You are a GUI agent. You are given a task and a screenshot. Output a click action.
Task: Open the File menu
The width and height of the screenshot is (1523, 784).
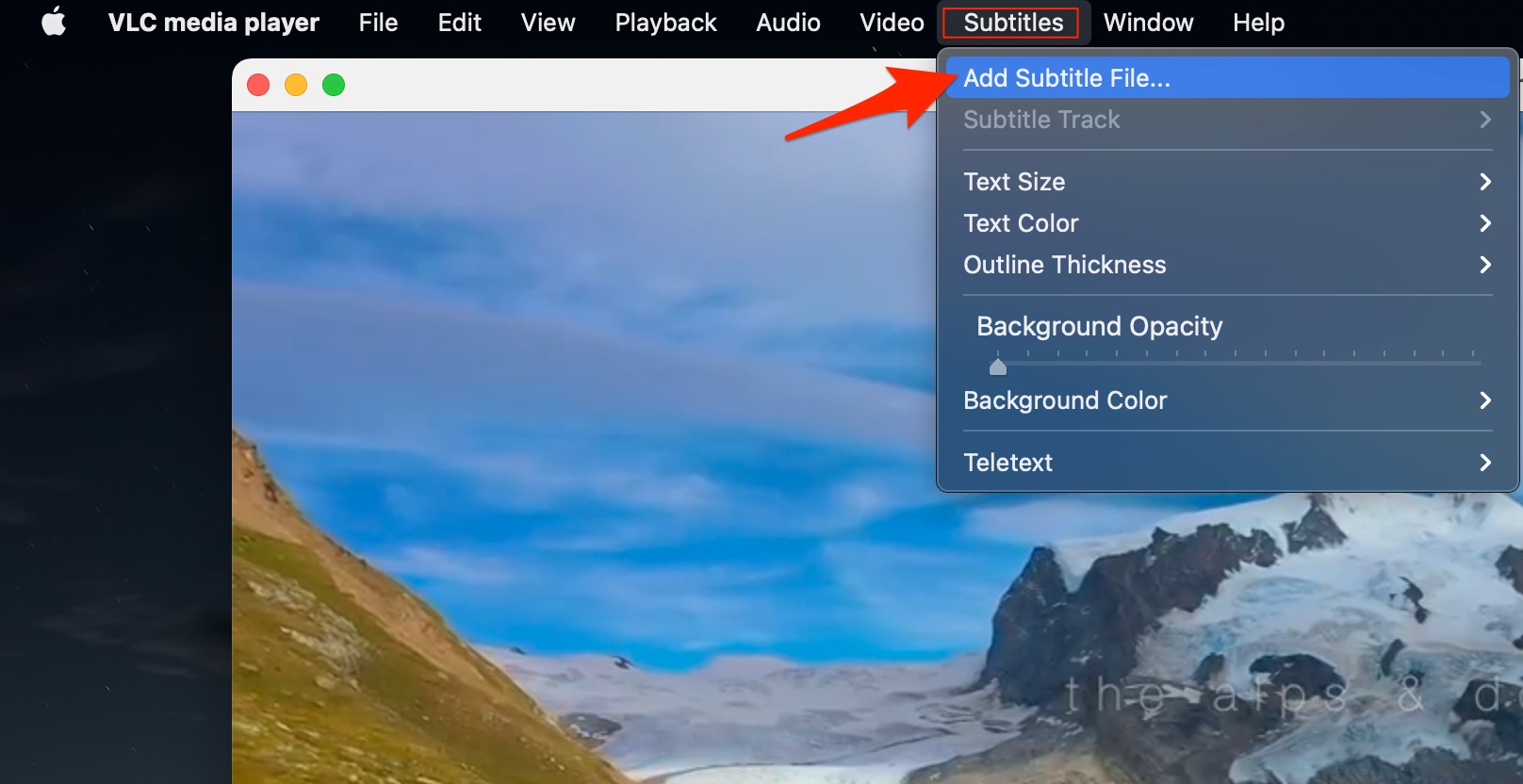378,22
